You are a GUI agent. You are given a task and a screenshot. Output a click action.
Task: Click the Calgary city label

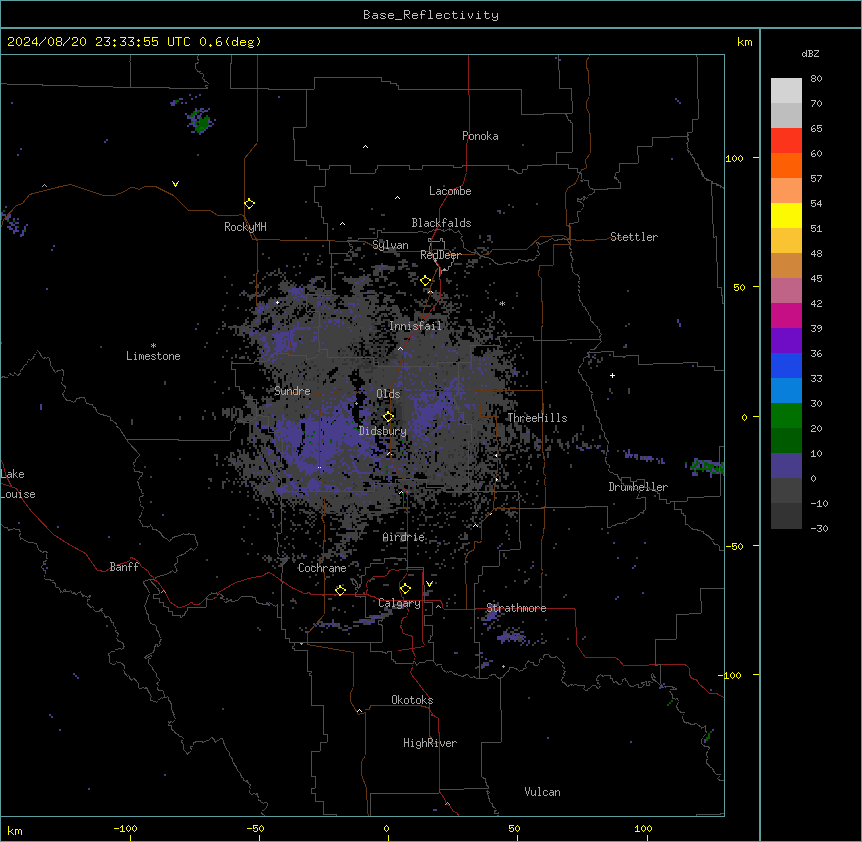point(400,603)
